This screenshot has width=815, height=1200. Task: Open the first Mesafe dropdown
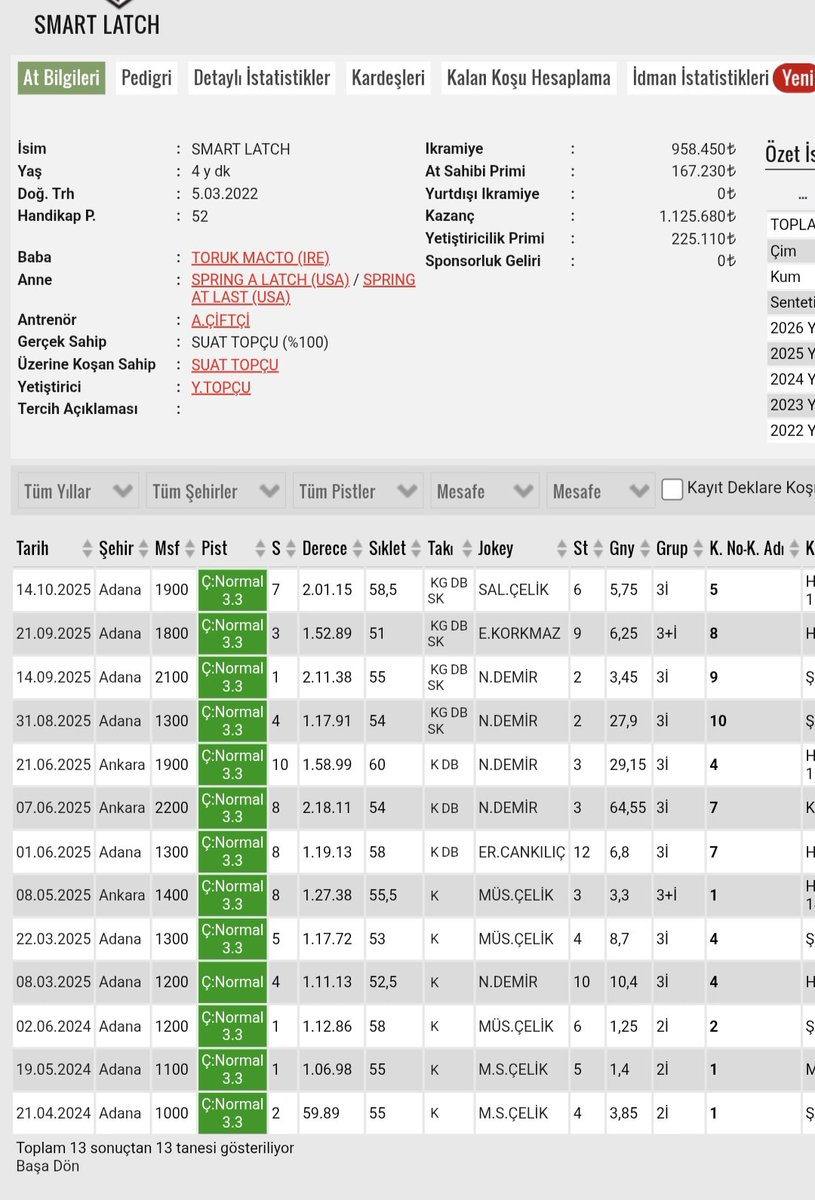click(484, 491)
